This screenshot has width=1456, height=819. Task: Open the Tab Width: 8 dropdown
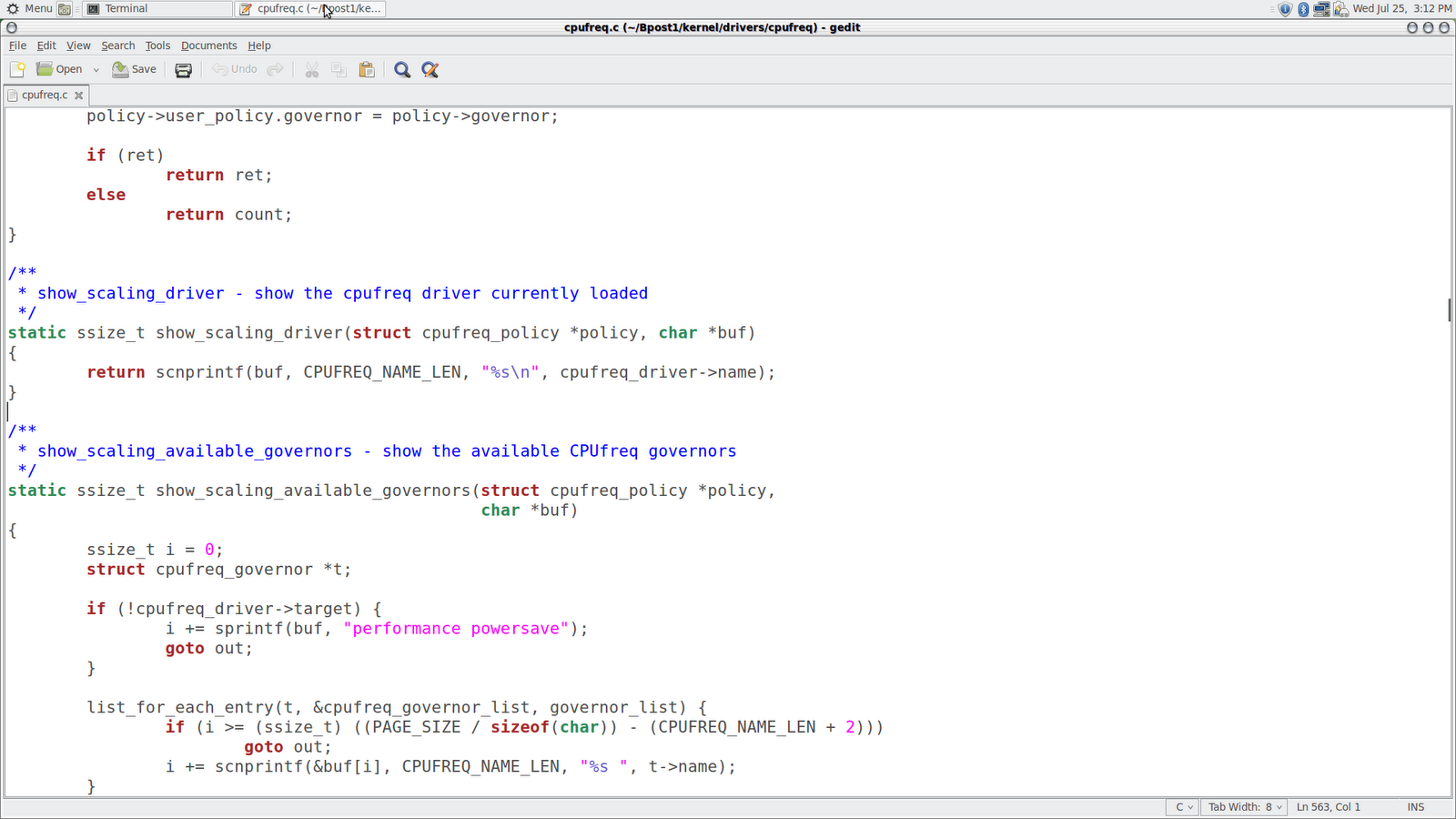pos(1243,806)
